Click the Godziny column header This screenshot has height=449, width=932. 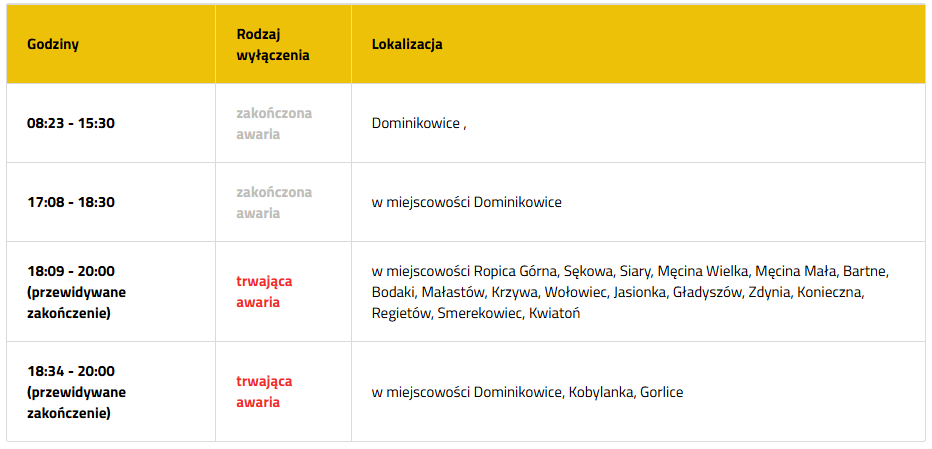point(53,45)
